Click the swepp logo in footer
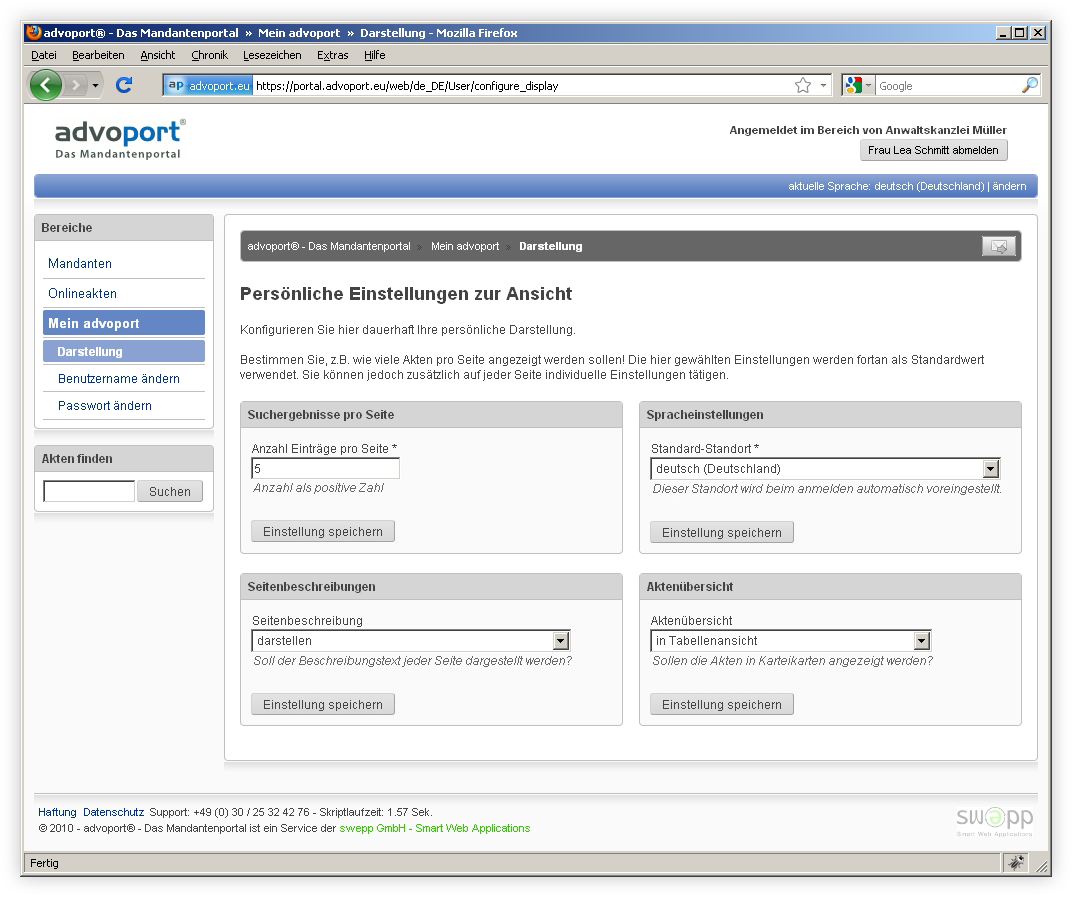 tap(994, 821)
